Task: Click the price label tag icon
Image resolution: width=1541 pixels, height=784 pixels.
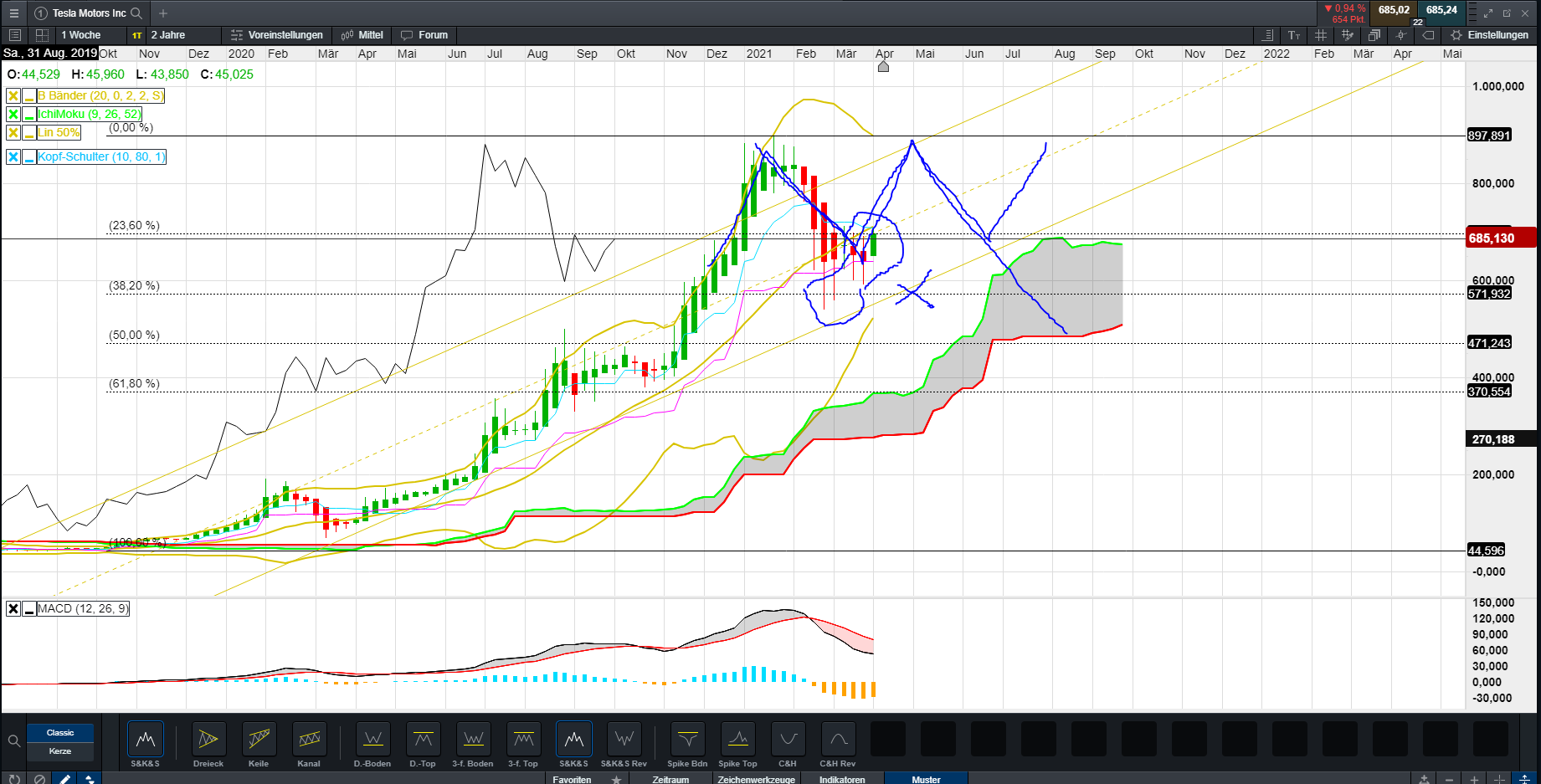Action: [x=1428, y=35]
